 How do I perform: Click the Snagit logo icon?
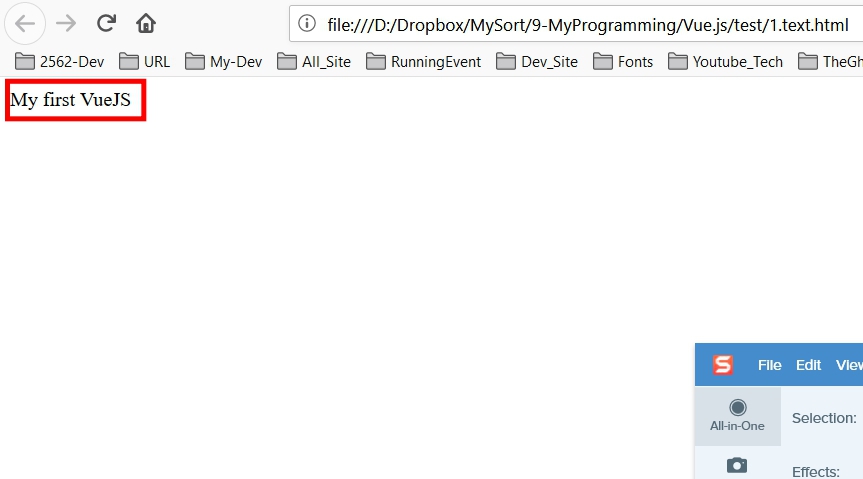(723, 364)
